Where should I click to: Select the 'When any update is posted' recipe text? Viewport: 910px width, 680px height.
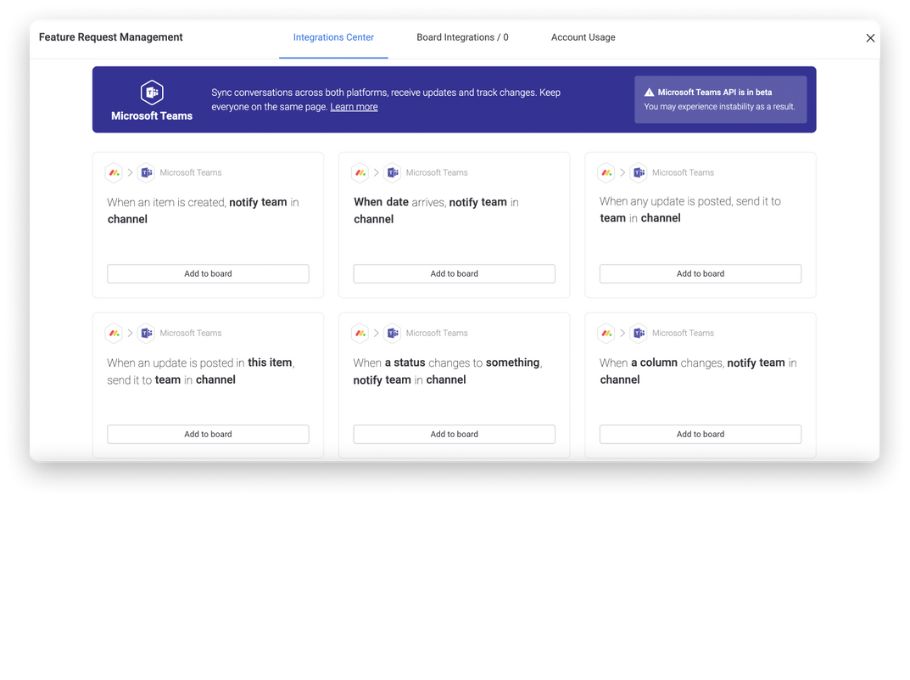pos(690,209)
